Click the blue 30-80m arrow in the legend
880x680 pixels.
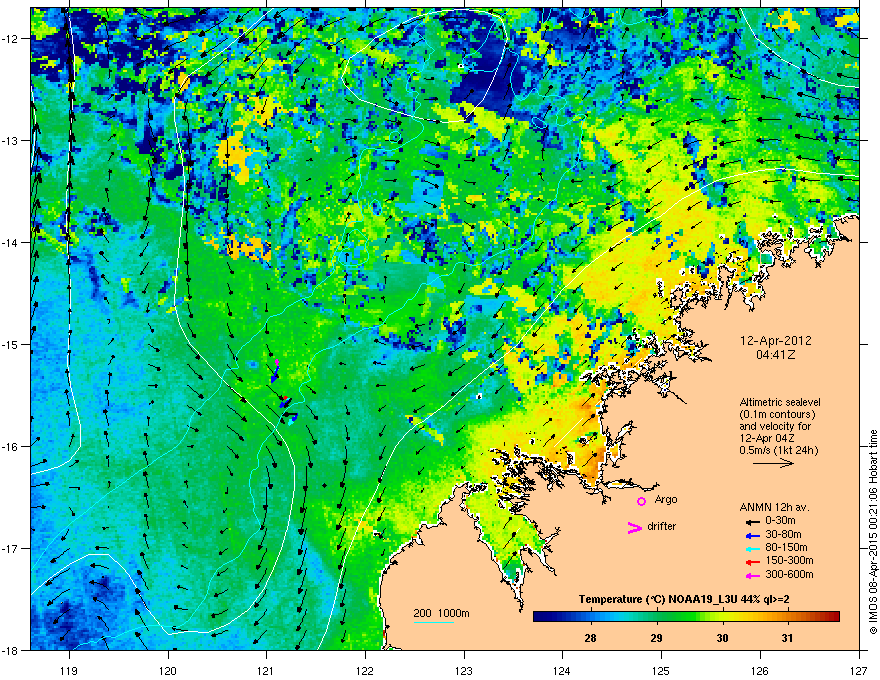(x=752, y=535)
